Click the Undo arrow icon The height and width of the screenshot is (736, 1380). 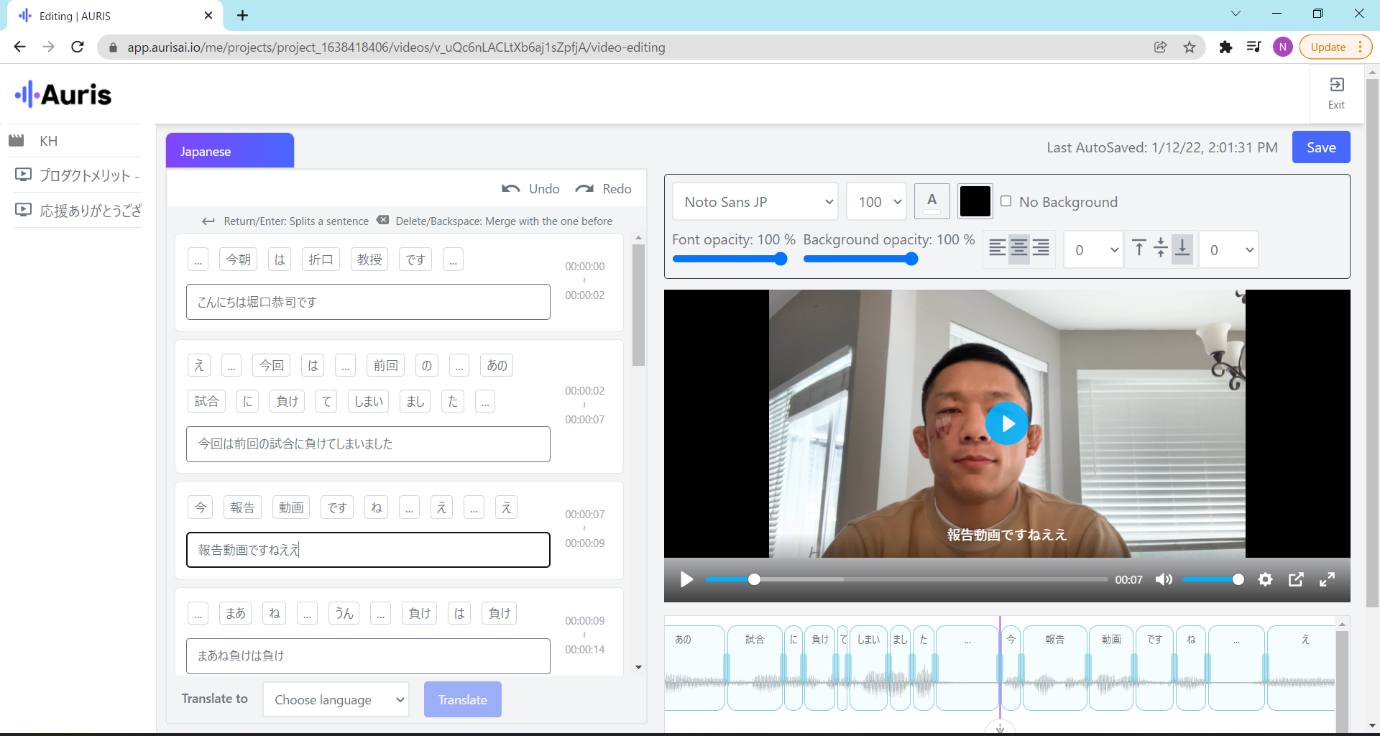(x=511, y=189)
